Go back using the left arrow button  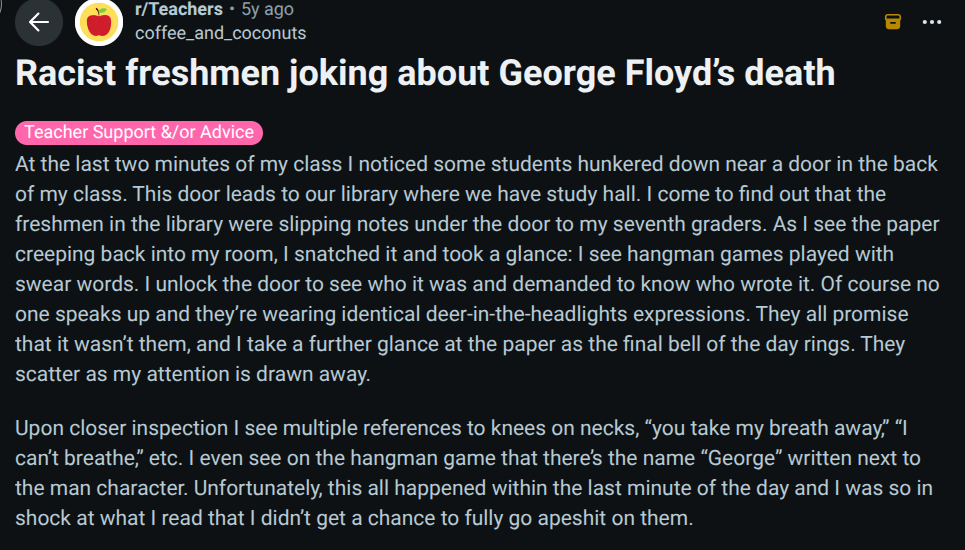(x=38, y=21)
